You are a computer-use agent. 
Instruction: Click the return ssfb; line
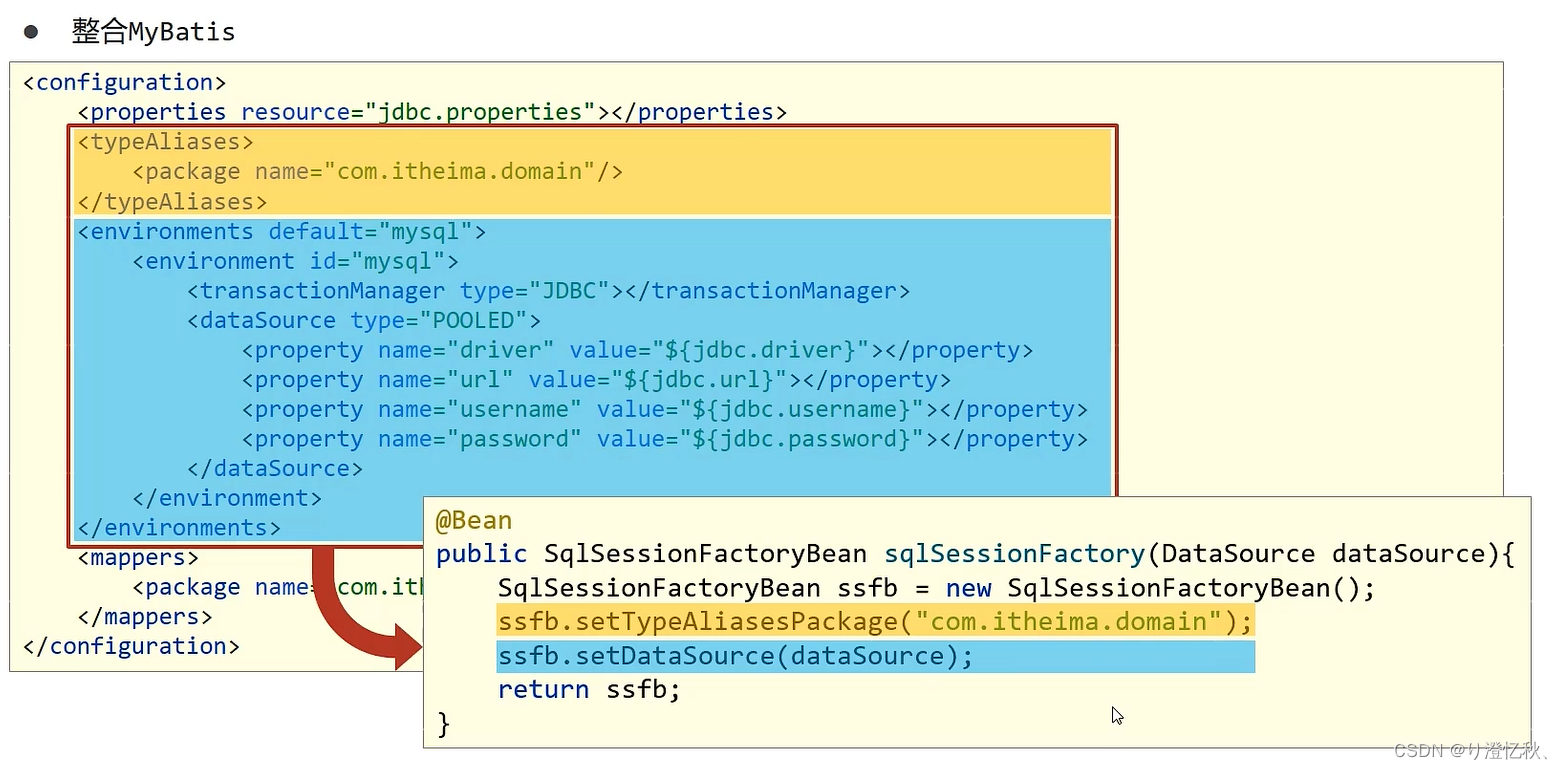[589, 690]
